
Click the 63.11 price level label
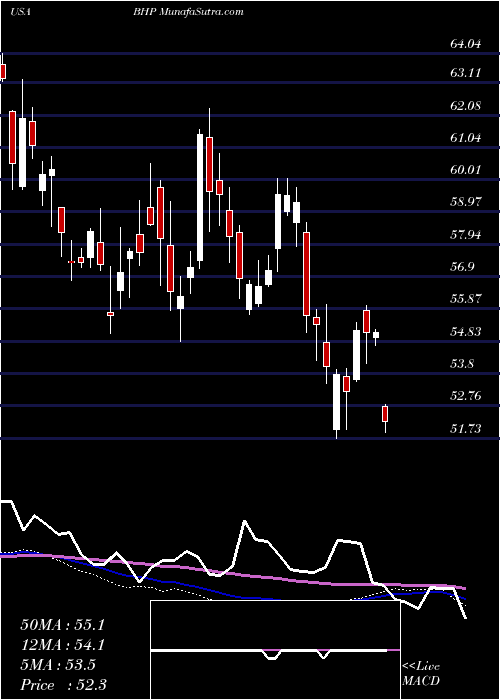coord(466,72)
